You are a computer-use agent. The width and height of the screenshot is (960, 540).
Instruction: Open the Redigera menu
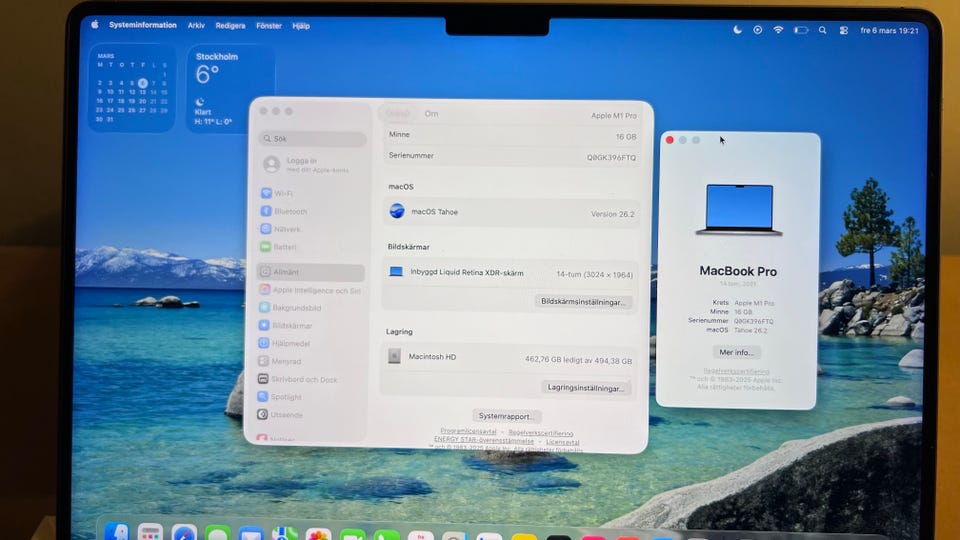pos(230,26)
